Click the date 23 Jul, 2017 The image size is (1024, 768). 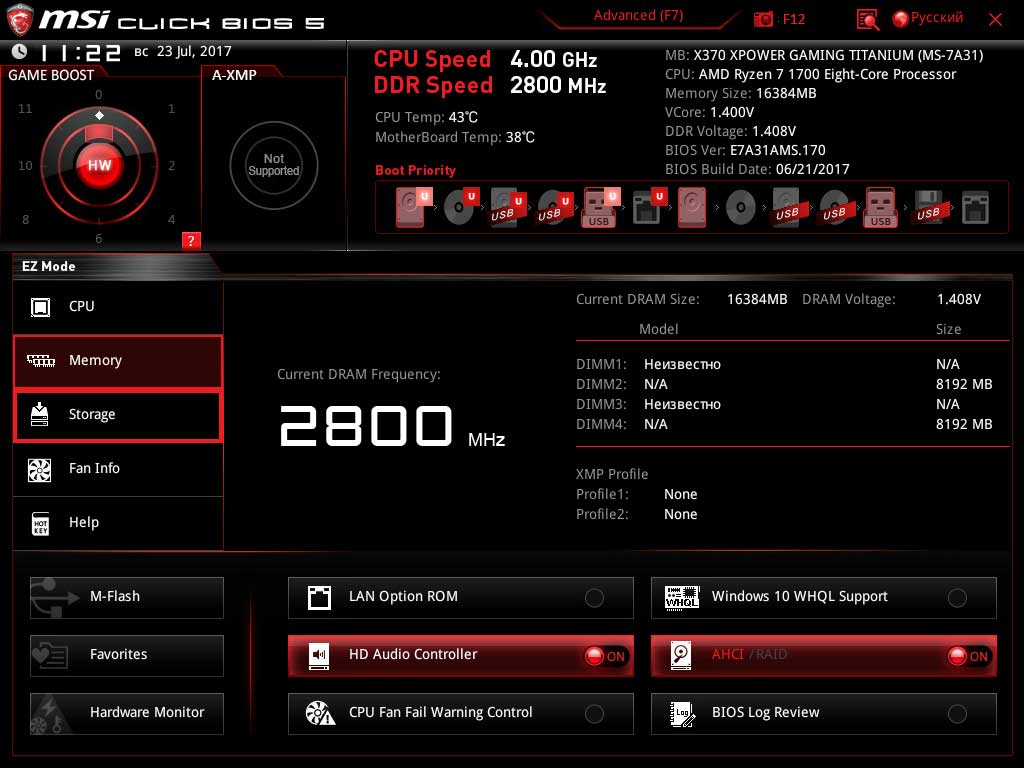194,51
